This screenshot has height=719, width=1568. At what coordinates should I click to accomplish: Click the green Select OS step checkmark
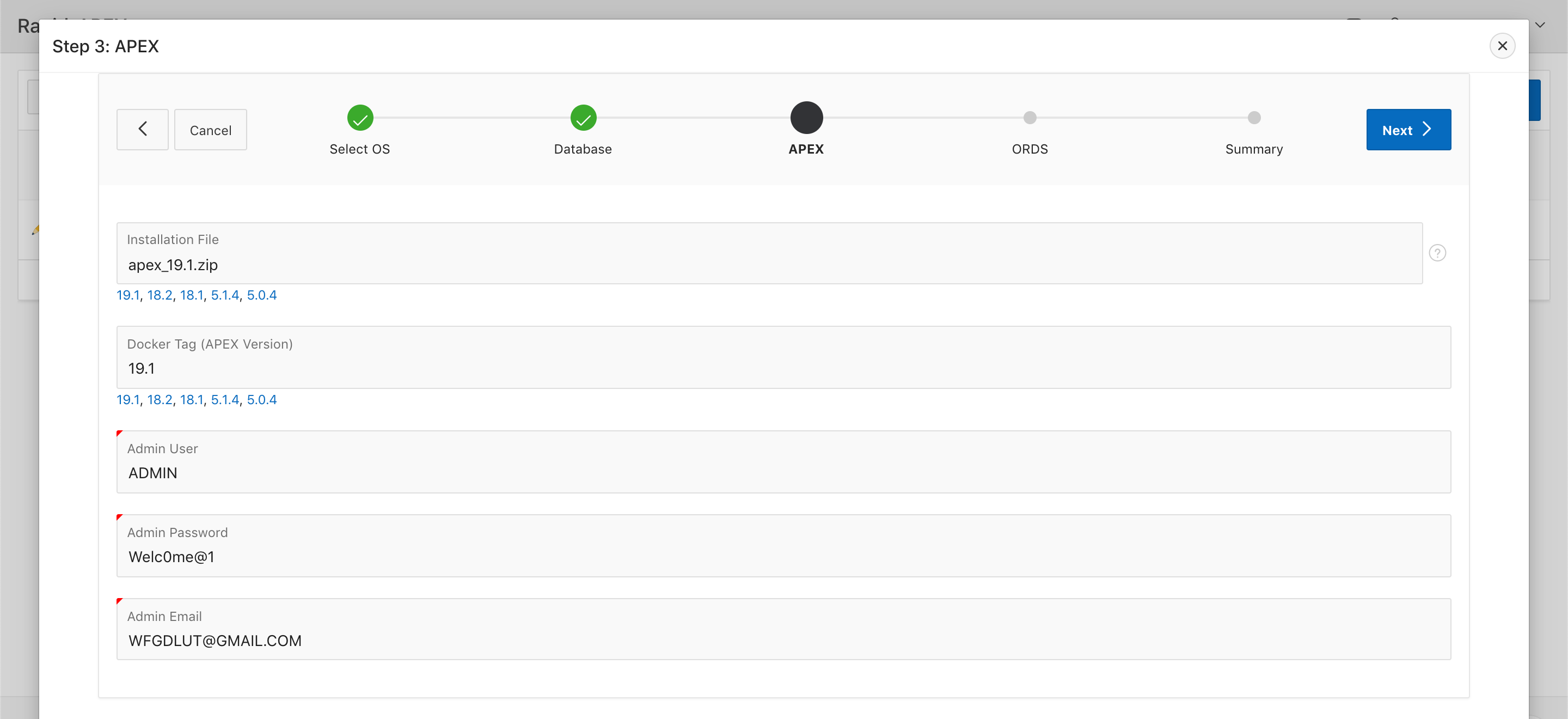(360, 118)
